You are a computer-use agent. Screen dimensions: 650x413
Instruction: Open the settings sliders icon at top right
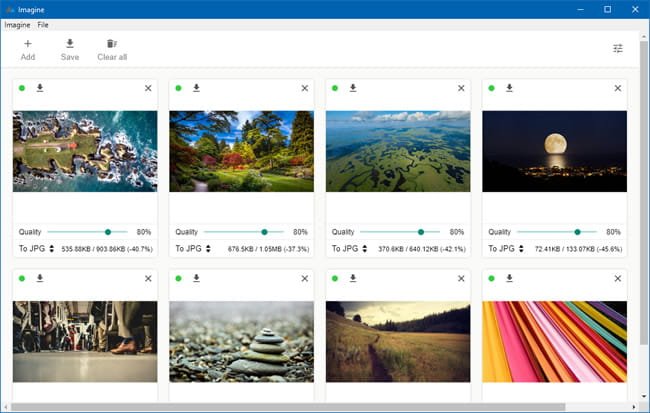[x=618, y=48]
